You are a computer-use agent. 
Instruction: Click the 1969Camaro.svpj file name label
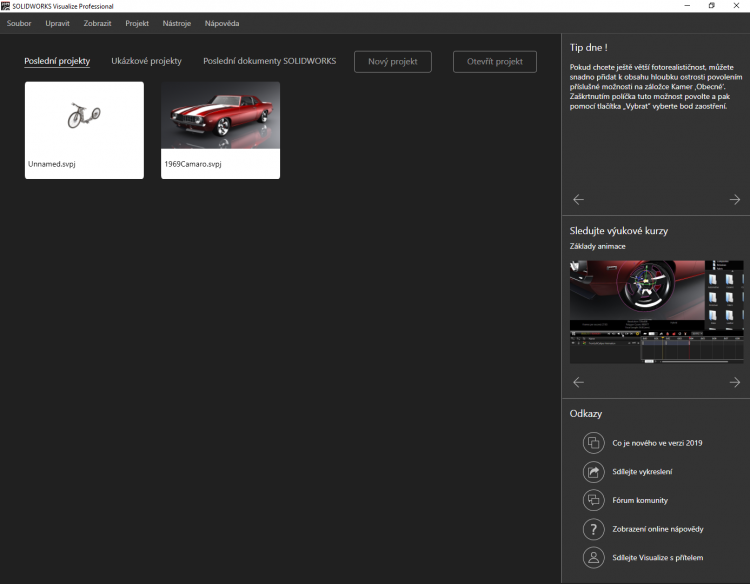(x=193, y=164)
